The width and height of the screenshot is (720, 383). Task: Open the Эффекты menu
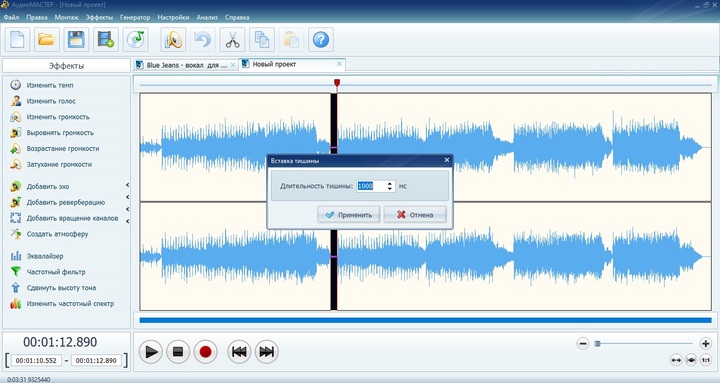99,17
